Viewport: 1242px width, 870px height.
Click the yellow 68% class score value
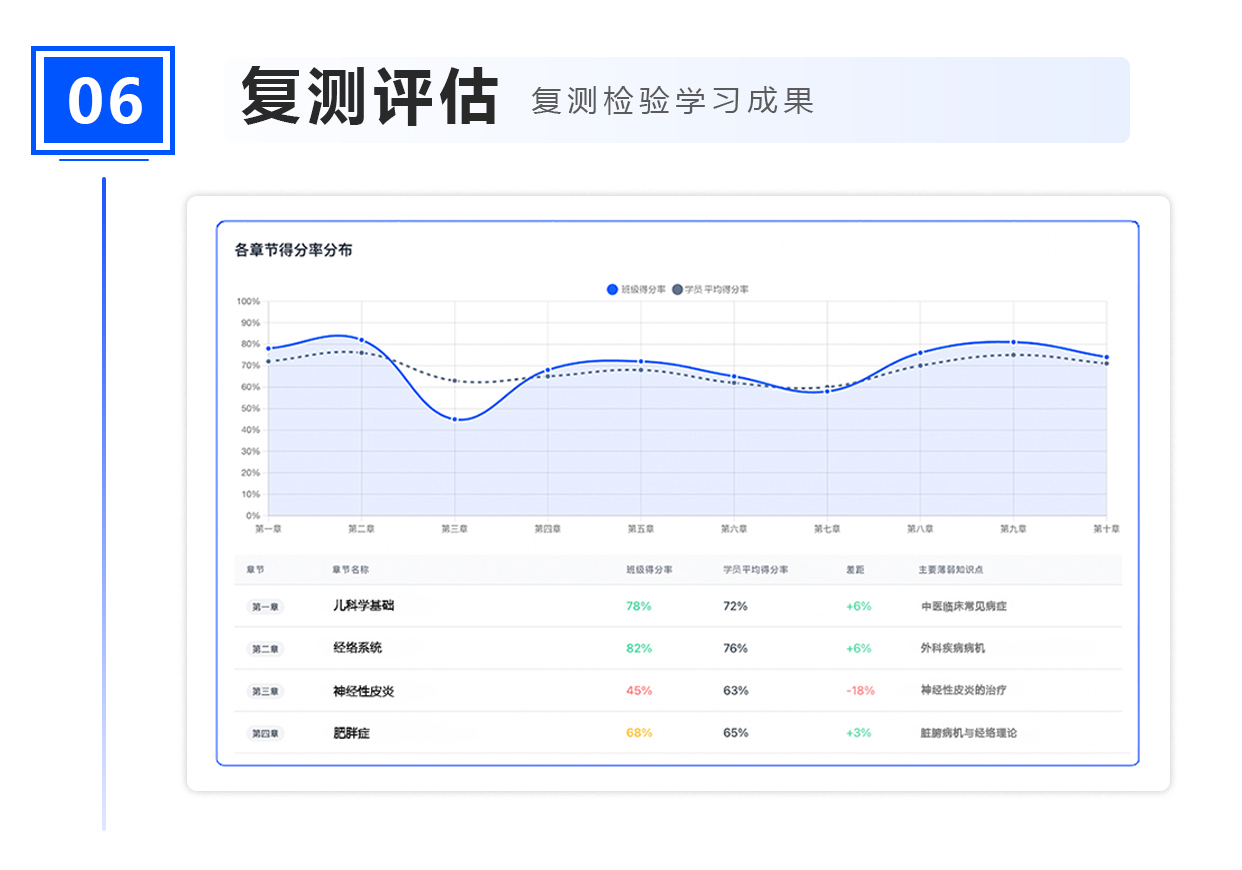[639, 733]
